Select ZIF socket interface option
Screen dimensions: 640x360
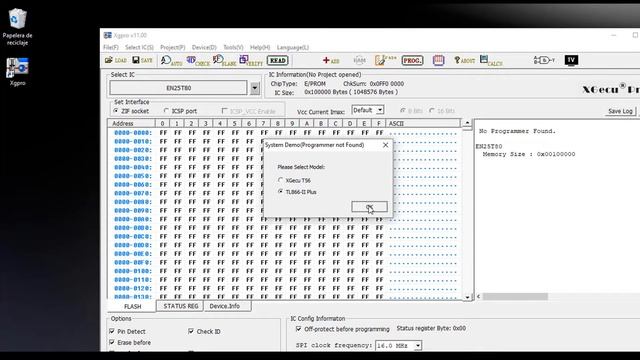click(131, 111)
